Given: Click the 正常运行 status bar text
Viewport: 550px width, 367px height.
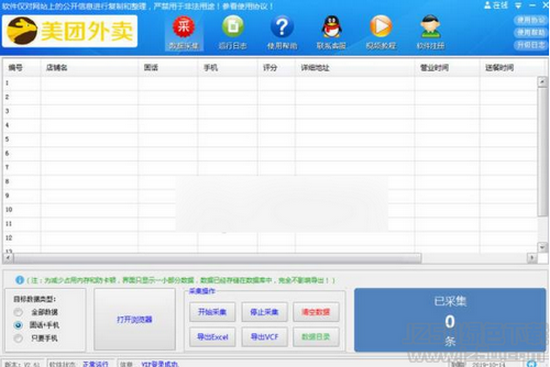Looking at the screenshot, I should pos(95,364).
